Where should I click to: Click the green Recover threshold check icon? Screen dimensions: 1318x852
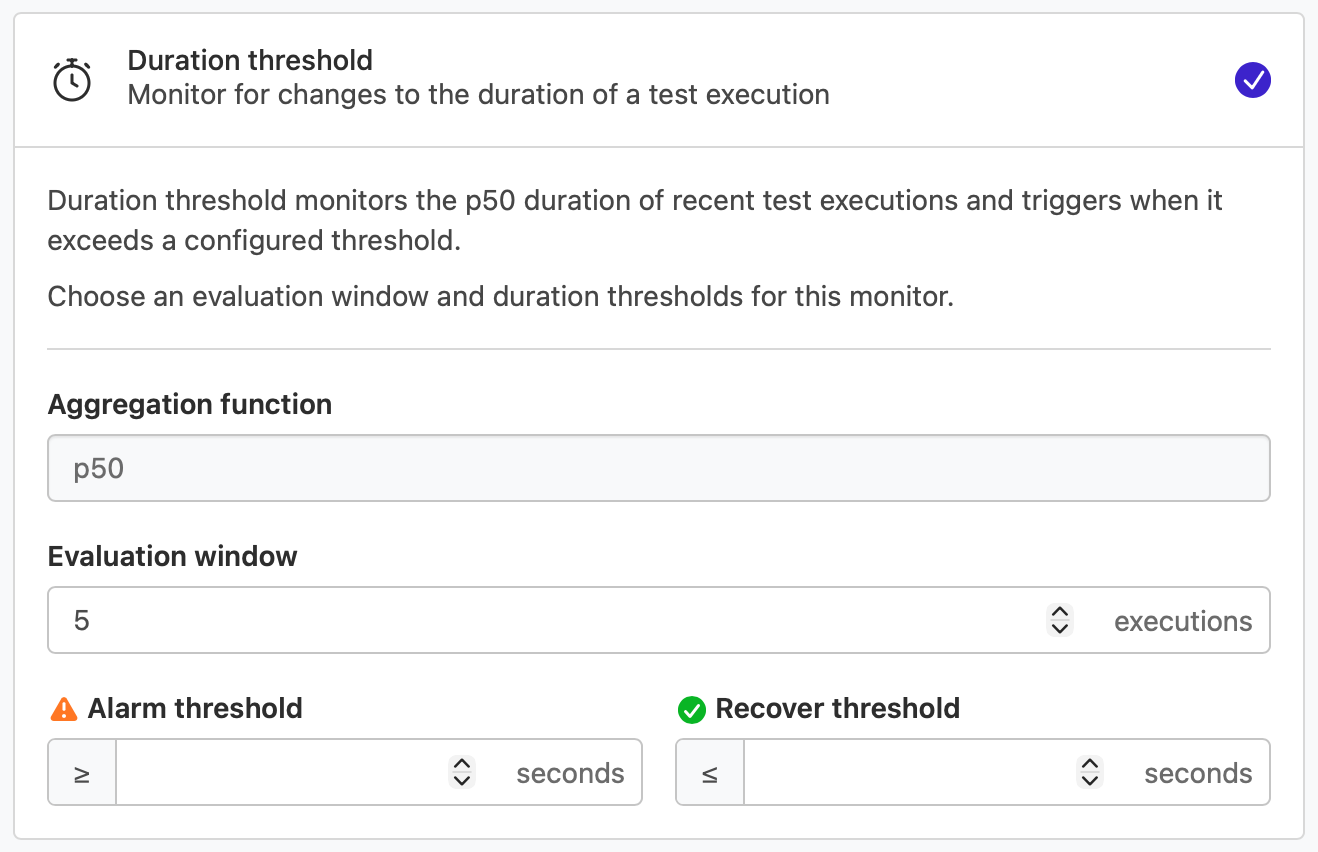tap(690, 708)
